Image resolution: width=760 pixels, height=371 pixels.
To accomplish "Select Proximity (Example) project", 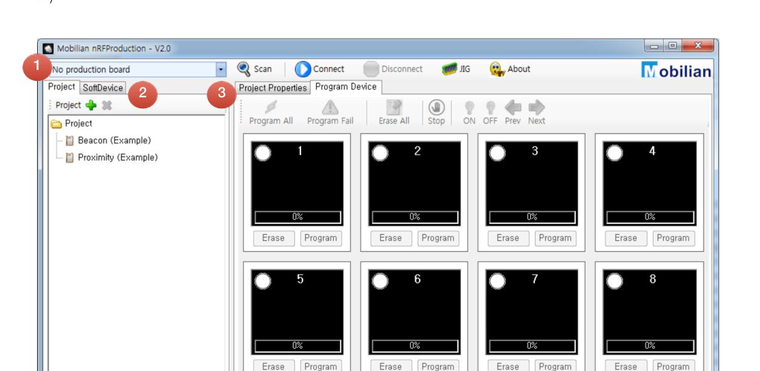I will tap(118, 157).
